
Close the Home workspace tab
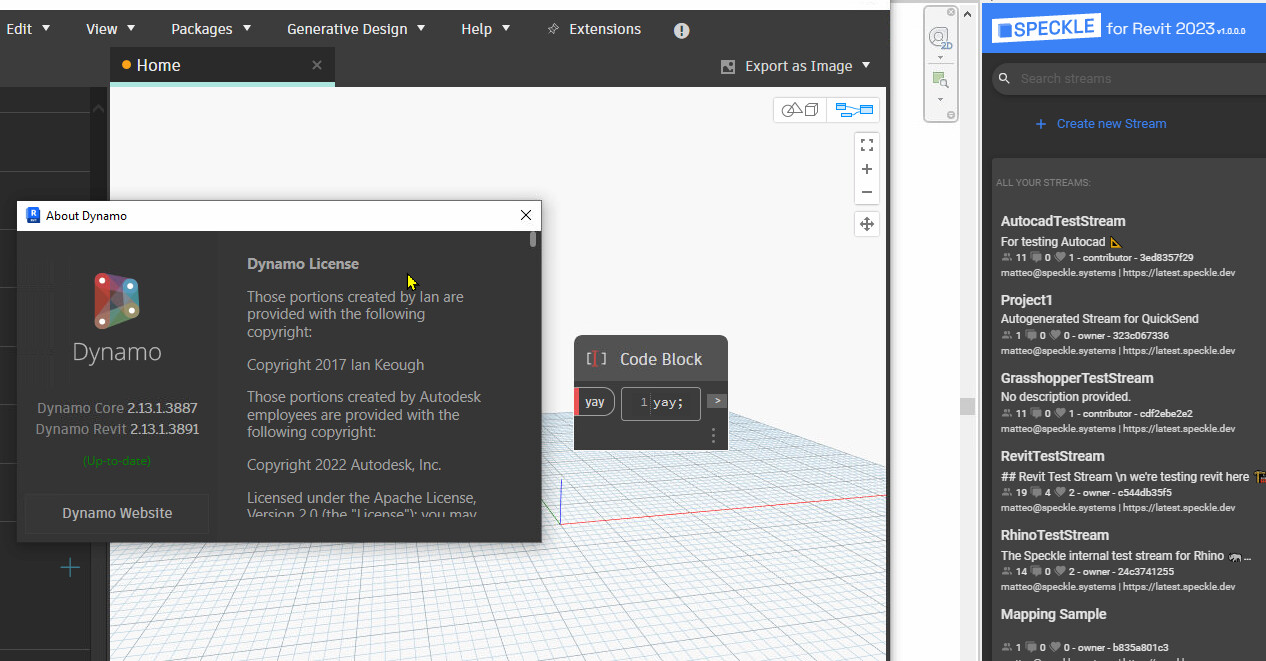click(x=317, y=65)
